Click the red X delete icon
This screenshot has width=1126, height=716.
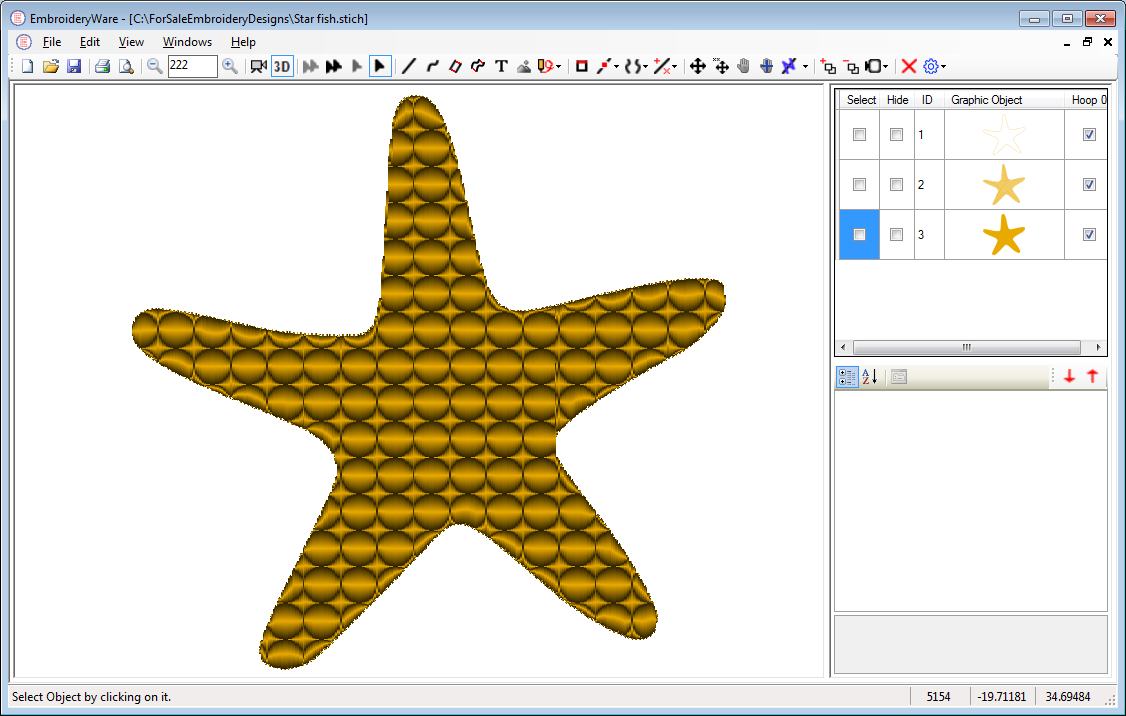coord(908,66)
